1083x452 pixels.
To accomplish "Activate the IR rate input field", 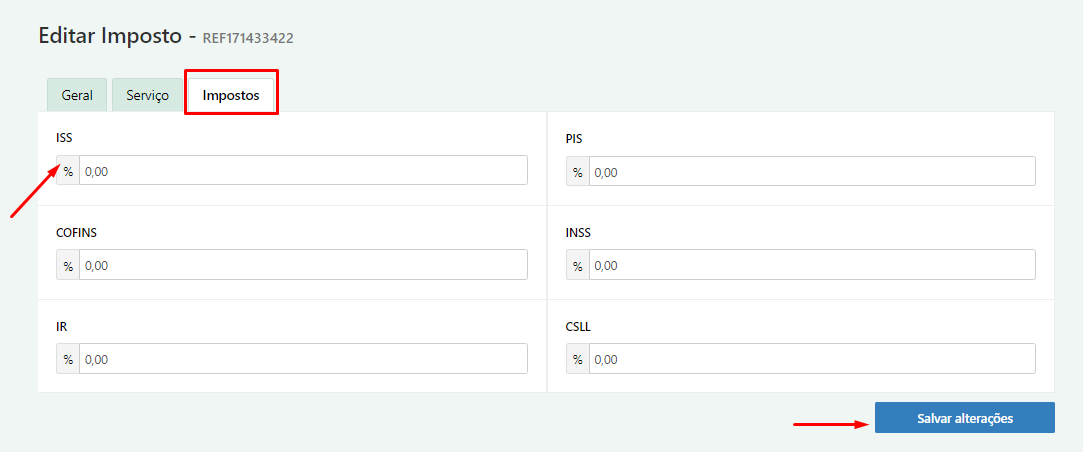I will coord(303,359).
